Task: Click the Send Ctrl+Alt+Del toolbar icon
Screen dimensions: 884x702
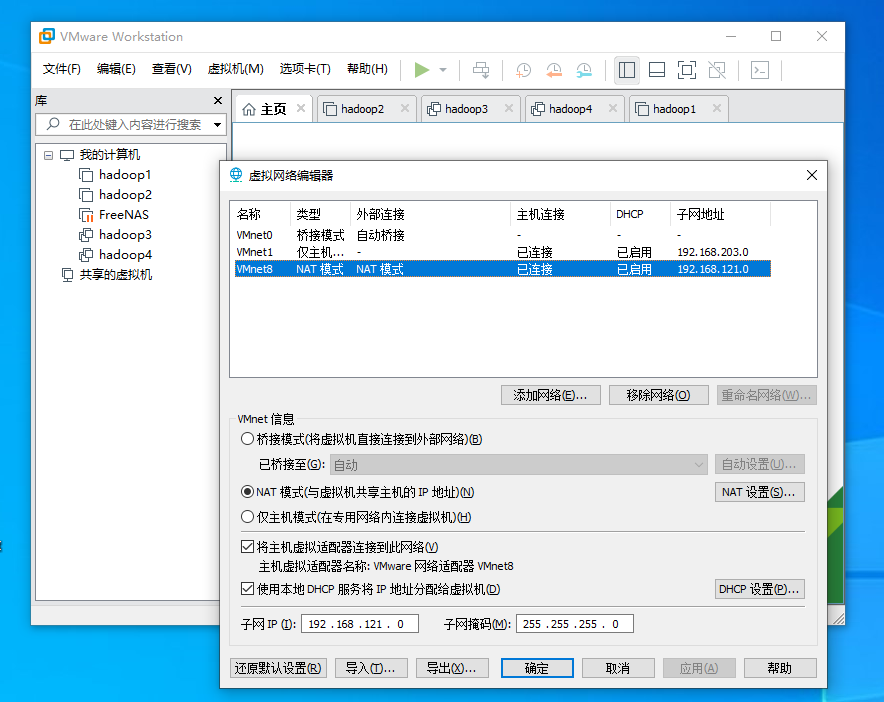Action: [481, 70]
